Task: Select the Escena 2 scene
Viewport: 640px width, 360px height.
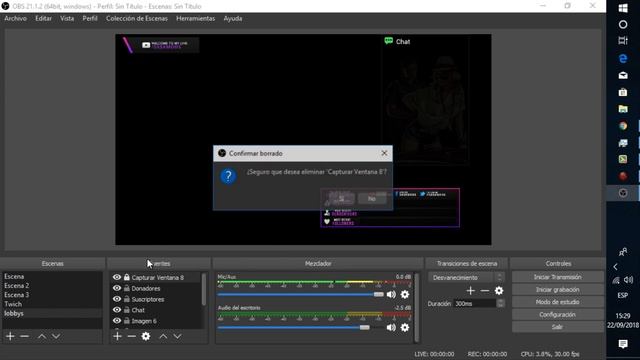Action: coord(52,286)
